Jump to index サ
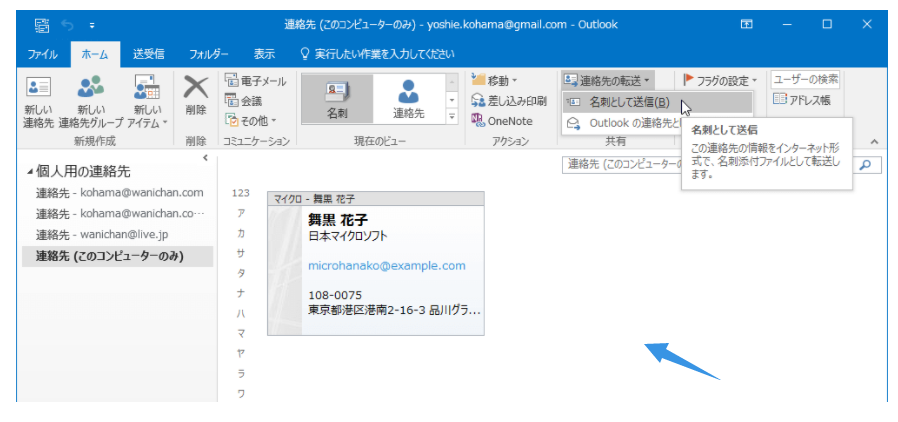The width and height of the screenshot is (898, 422). coord(241,254)
